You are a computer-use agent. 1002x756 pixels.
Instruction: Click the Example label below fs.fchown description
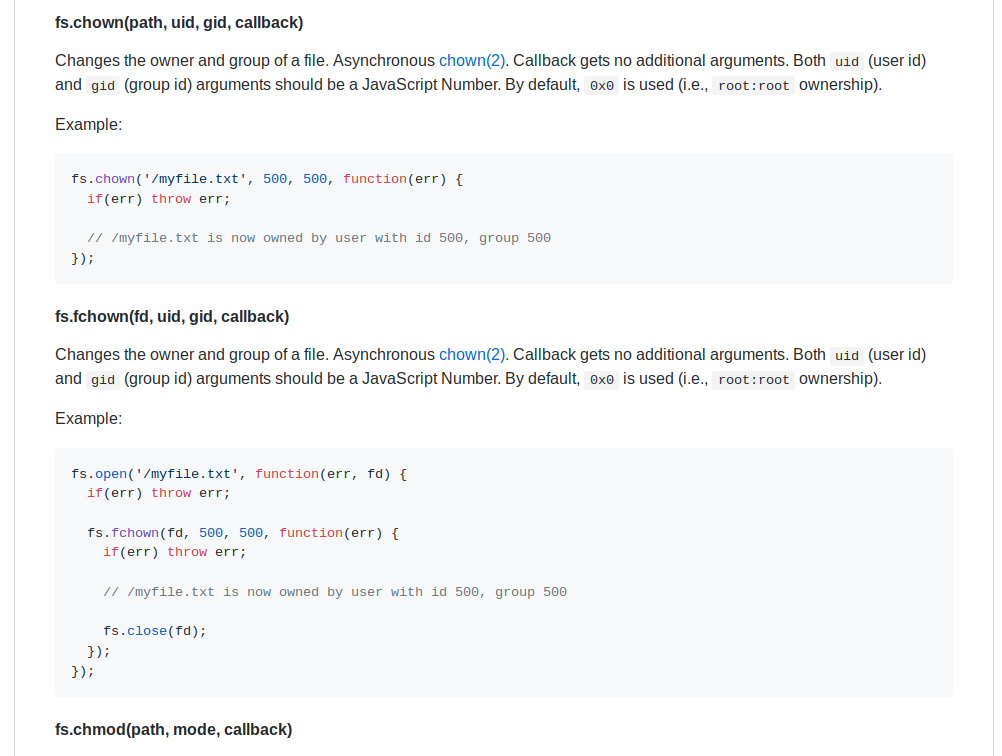pos(88,418)
